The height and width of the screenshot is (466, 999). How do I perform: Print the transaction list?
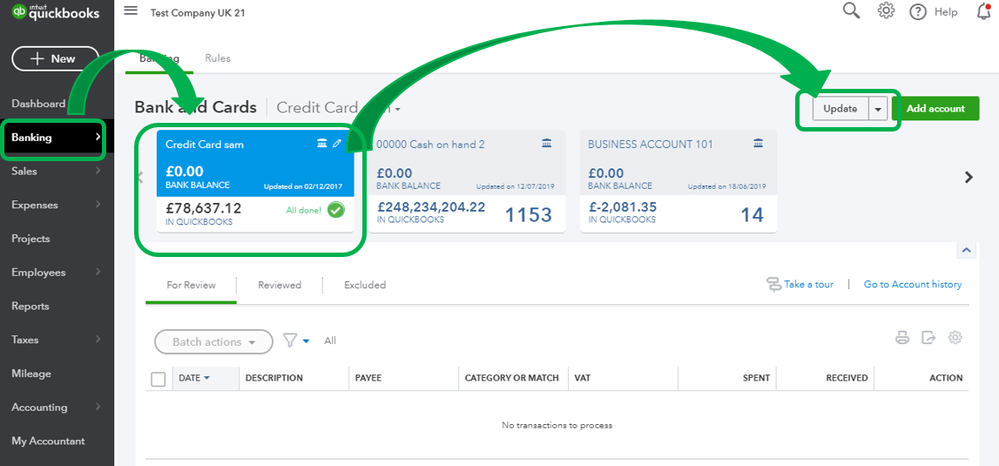click(x=902, y=338)
